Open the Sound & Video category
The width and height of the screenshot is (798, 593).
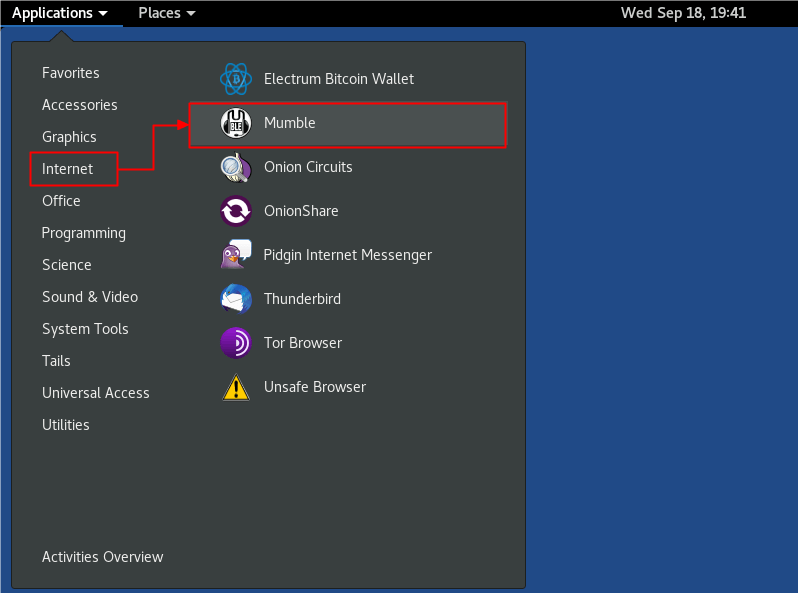coord(89,297)
